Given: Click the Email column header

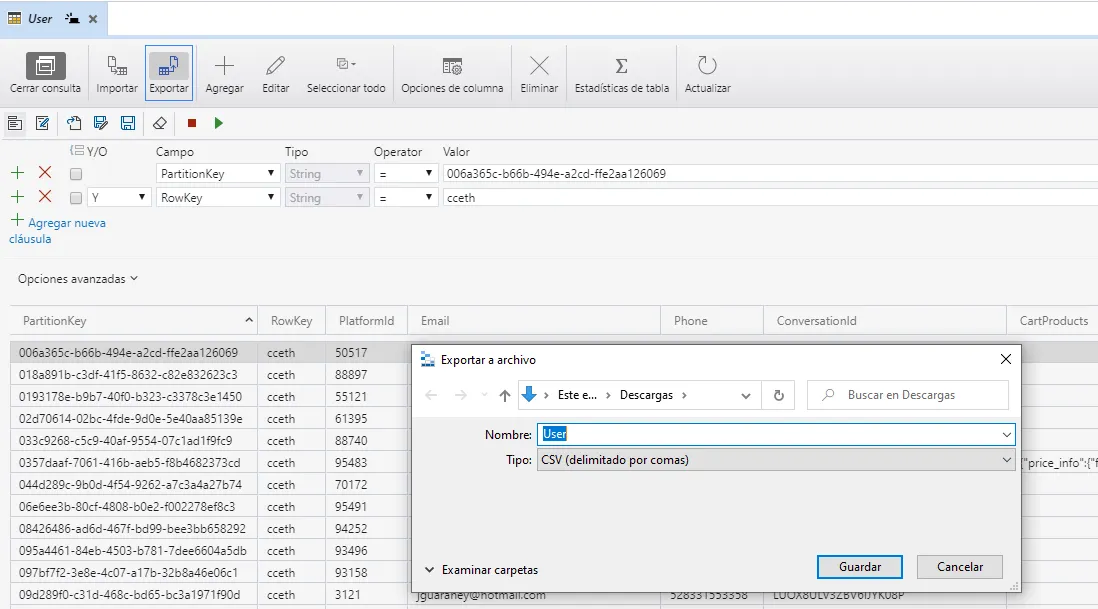Looking at the screenshot, I should pyautogui.click(x=534, y=321).
